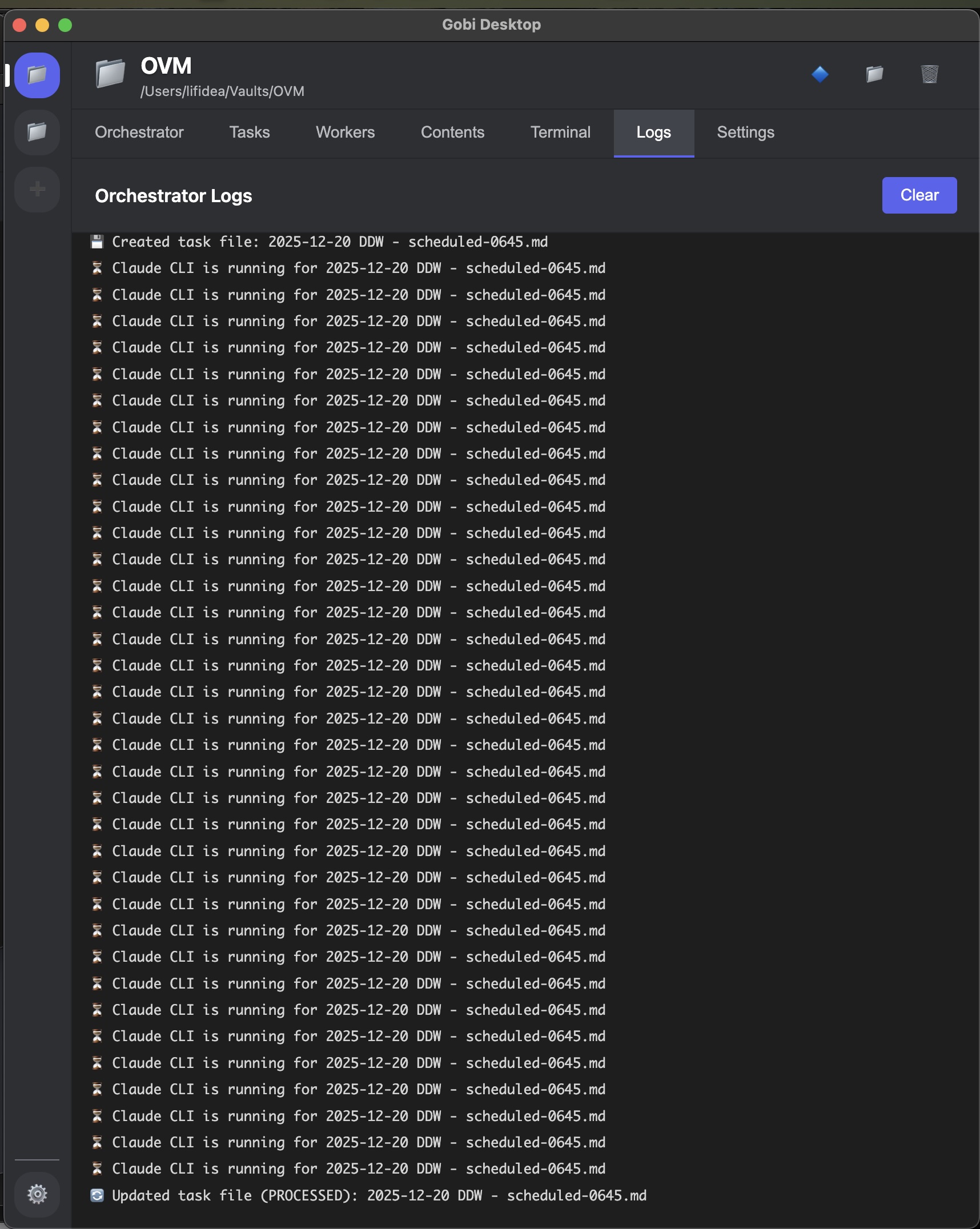Click the trash can icon in header

[x=929, y=74]
